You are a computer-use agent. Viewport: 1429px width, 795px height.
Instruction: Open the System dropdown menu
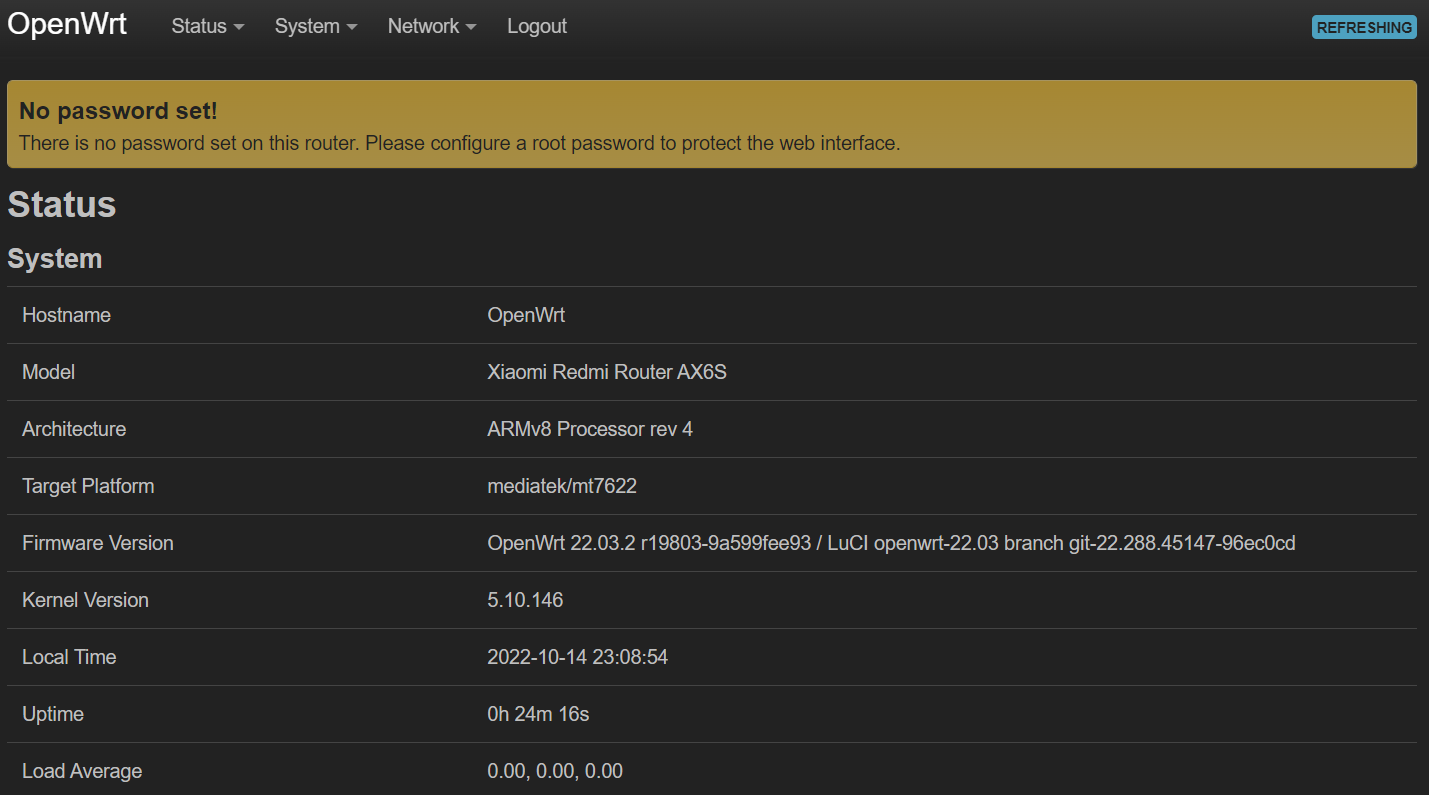point(316,27)
